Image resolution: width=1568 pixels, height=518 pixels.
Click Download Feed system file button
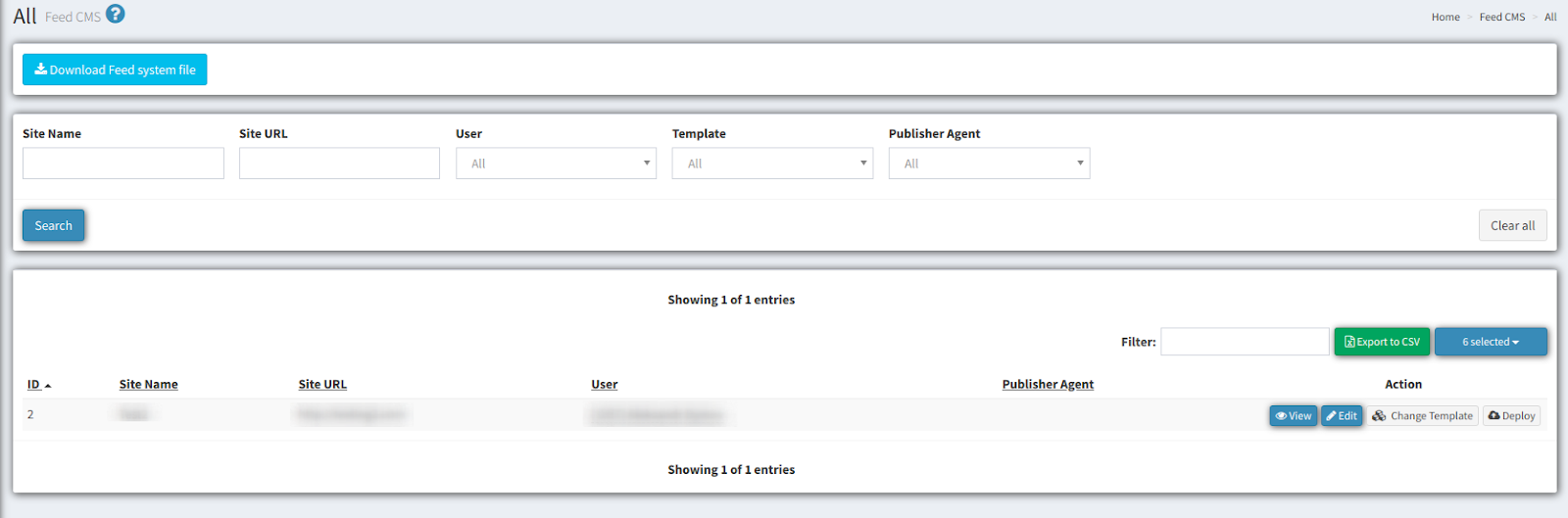pyautogui.click(x=115, y=70)
